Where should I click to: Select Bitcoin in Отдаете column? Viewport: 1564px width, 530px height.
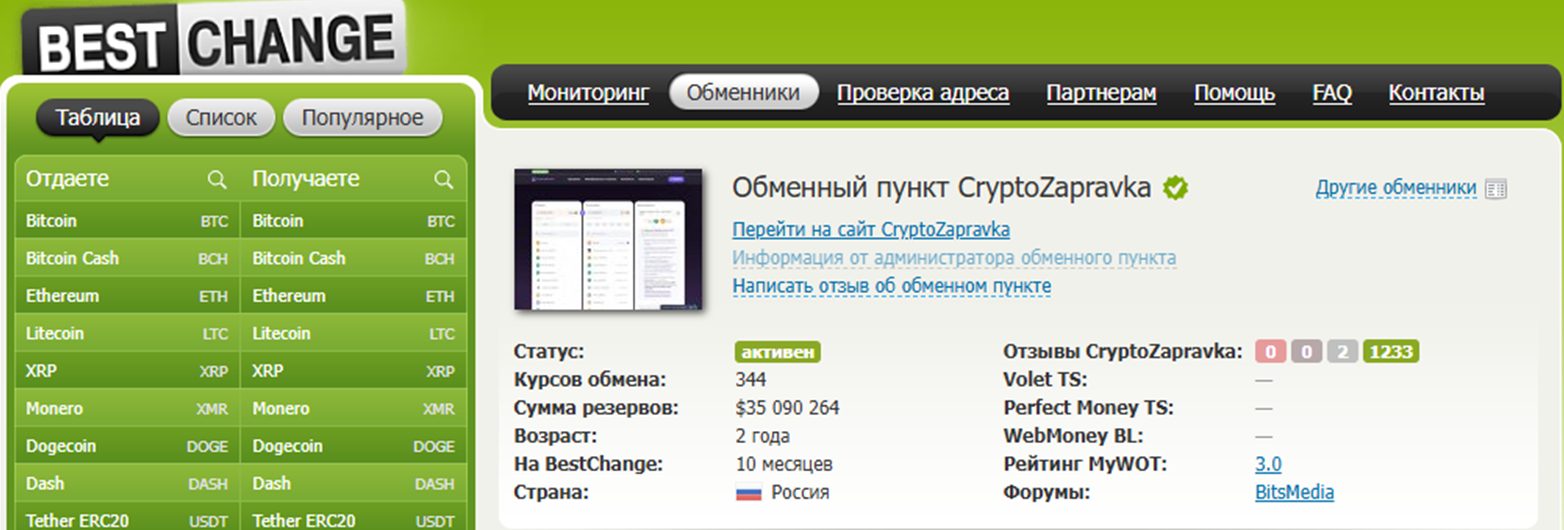click(127, 221)
